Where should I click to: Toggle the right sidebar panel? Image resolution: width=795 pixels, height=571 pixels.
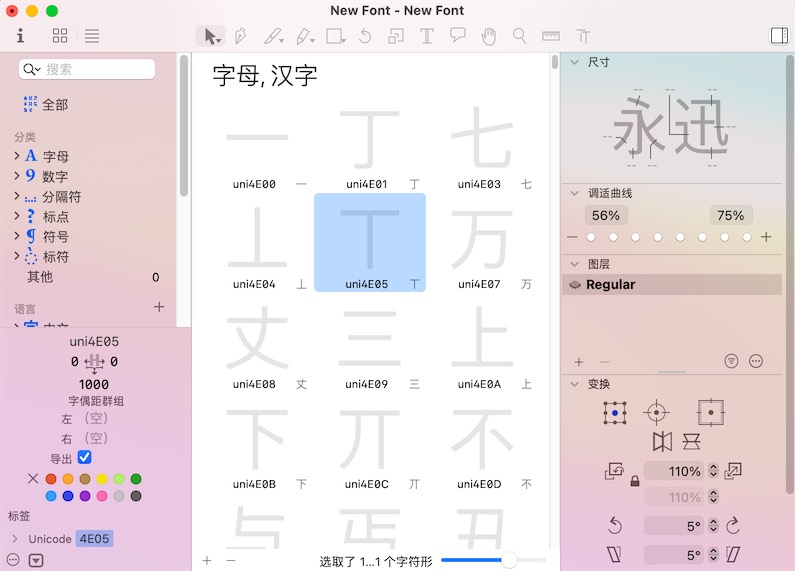pyautogui.click(x=779, y=35)
